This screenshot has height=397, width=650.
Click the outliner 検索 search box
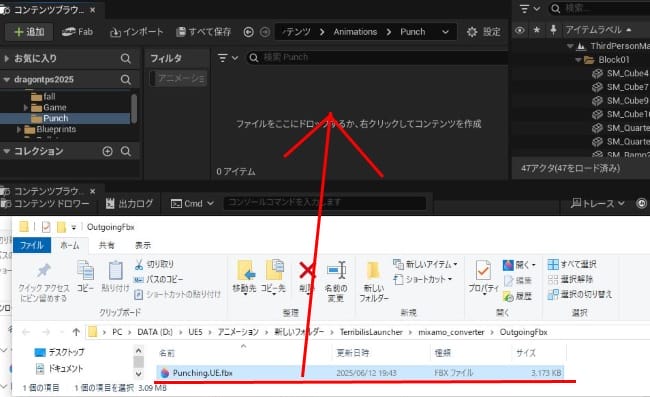click(599, 8)
